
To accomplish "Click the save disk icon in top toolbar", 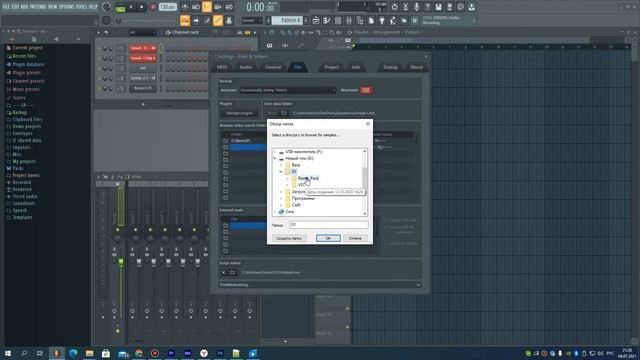I will tap(438, 7).
